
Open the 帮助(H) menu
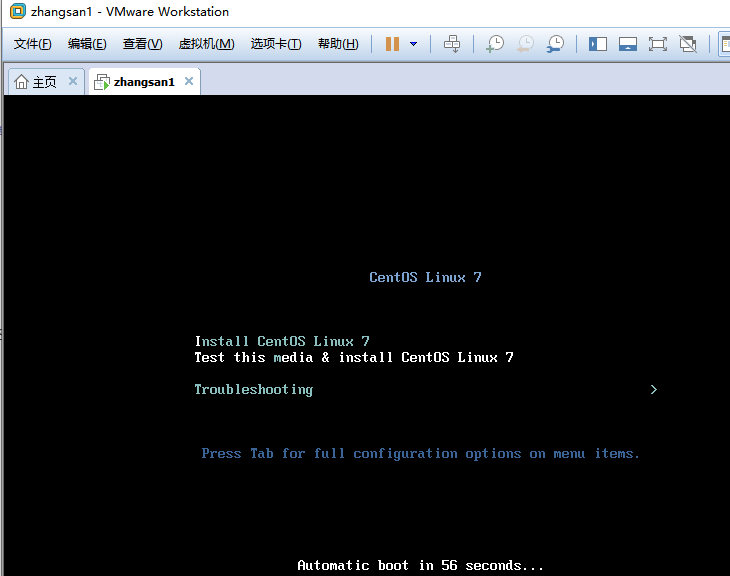pos(338,44)
